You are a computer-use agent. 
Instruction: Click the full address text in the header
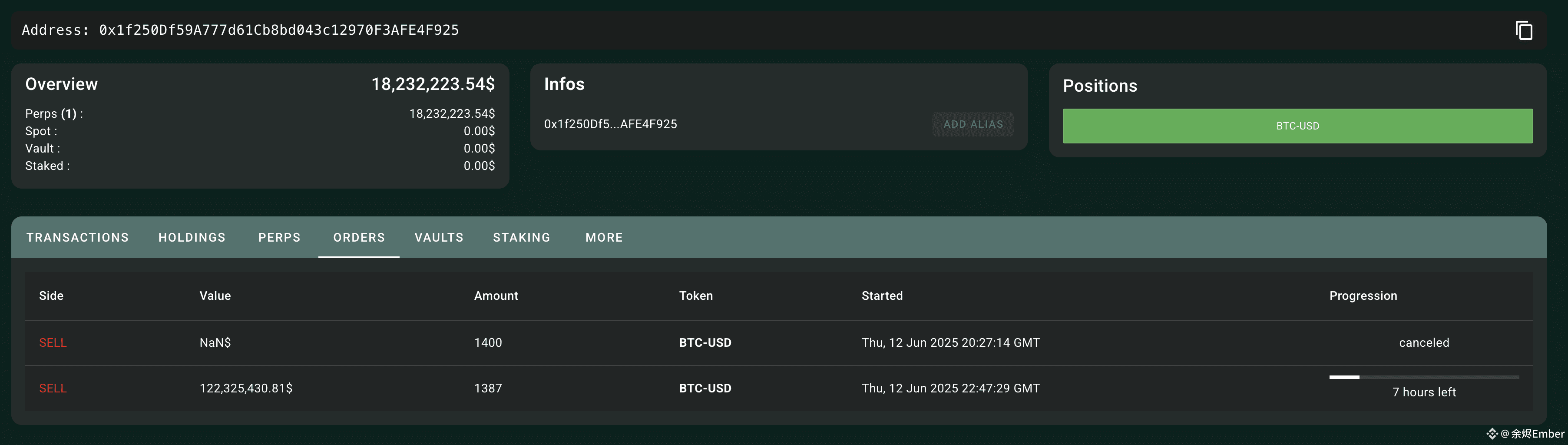[x=241, y=30]
